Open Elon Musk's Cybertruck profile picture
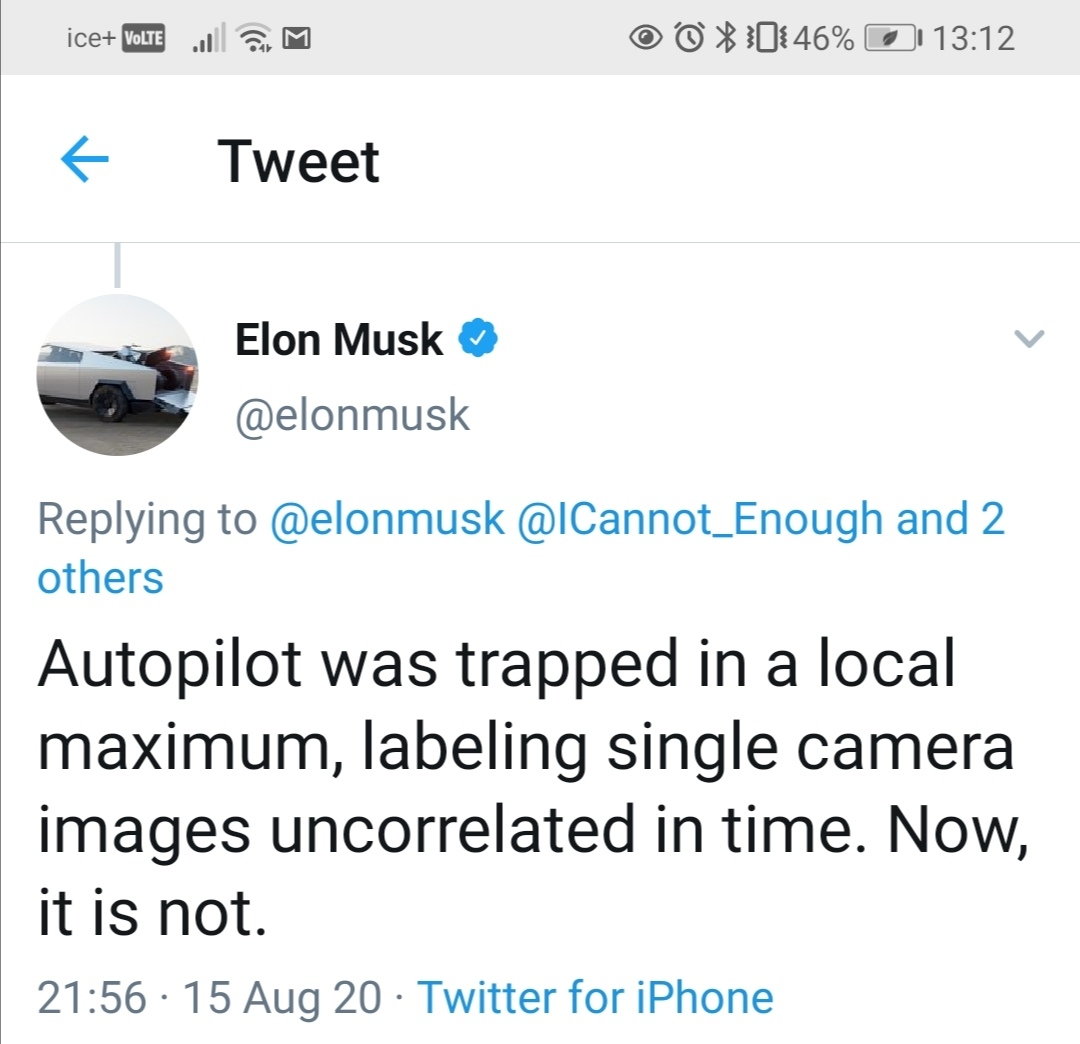The image size is (1080, 1044). pos(117,375)
